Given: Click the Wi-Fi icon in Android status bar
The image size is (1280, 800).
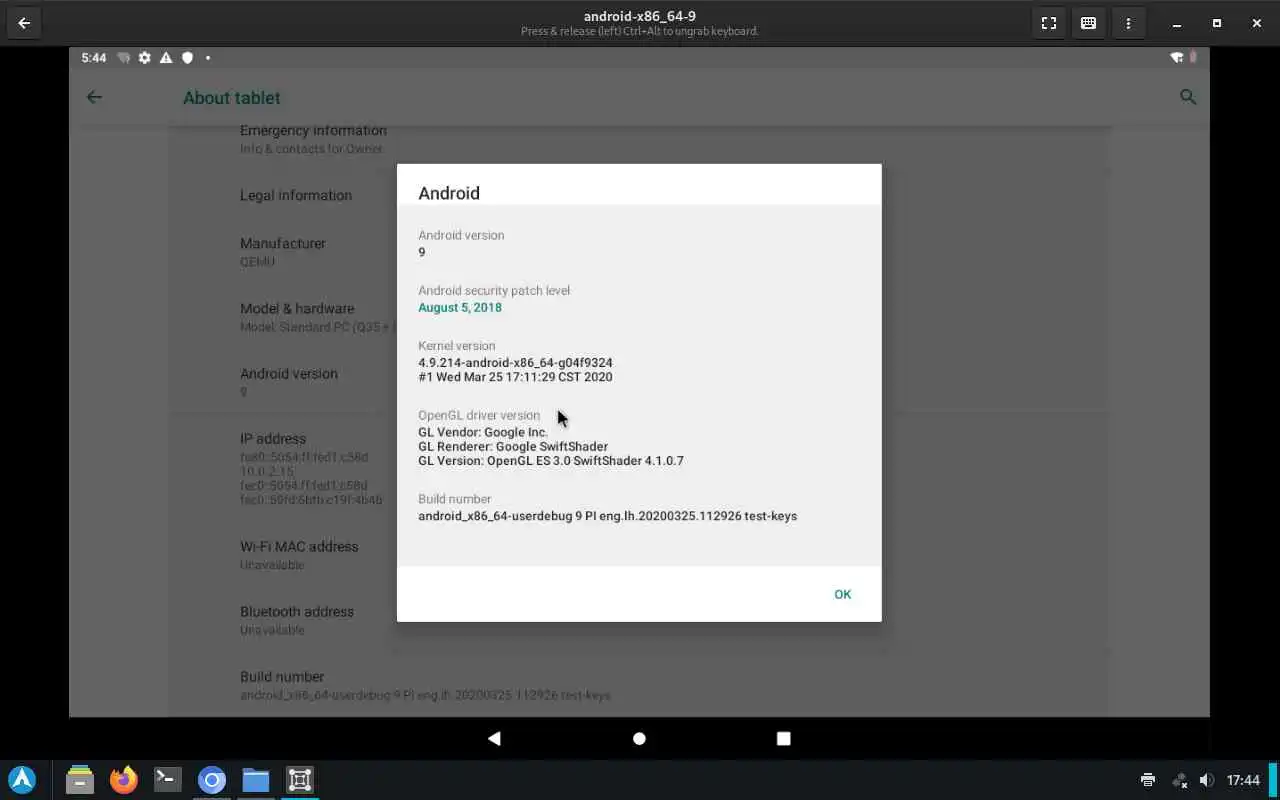Looking at the screenshot, I should [x=1177, y=58].
